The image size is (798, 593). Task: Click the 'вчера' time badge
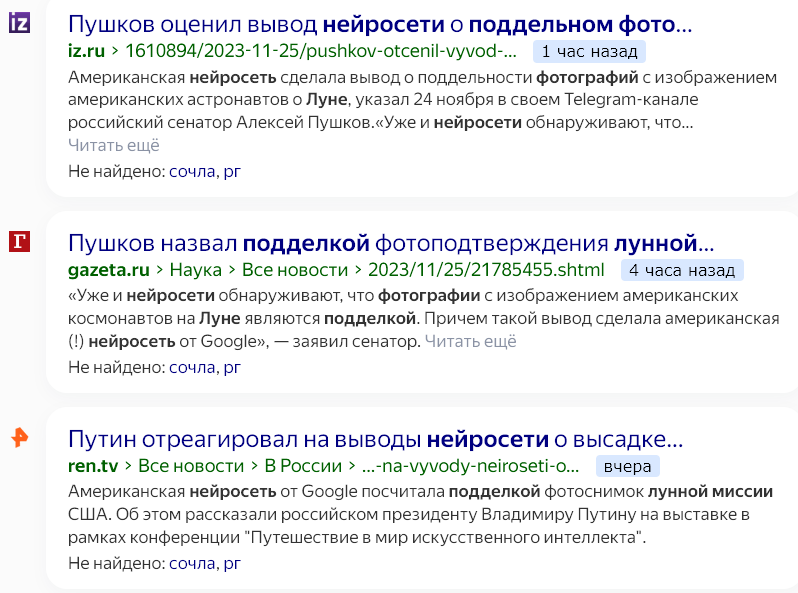[628, 466]
